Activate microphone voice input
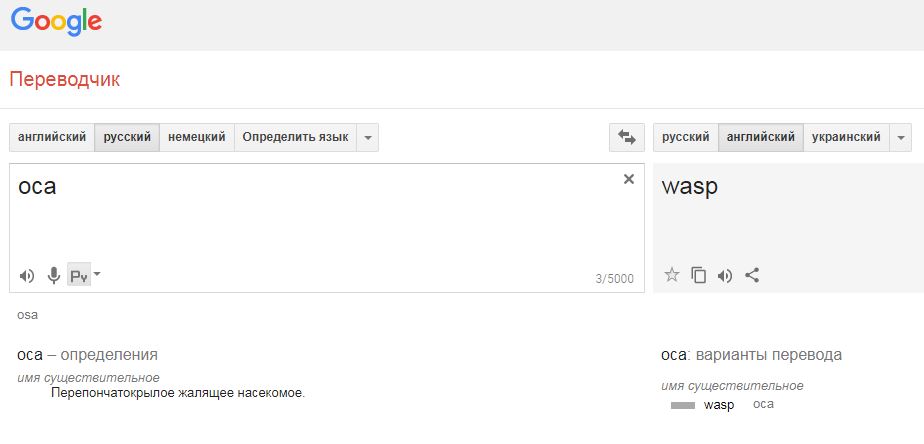924x444 pixels. click(54, 275)
